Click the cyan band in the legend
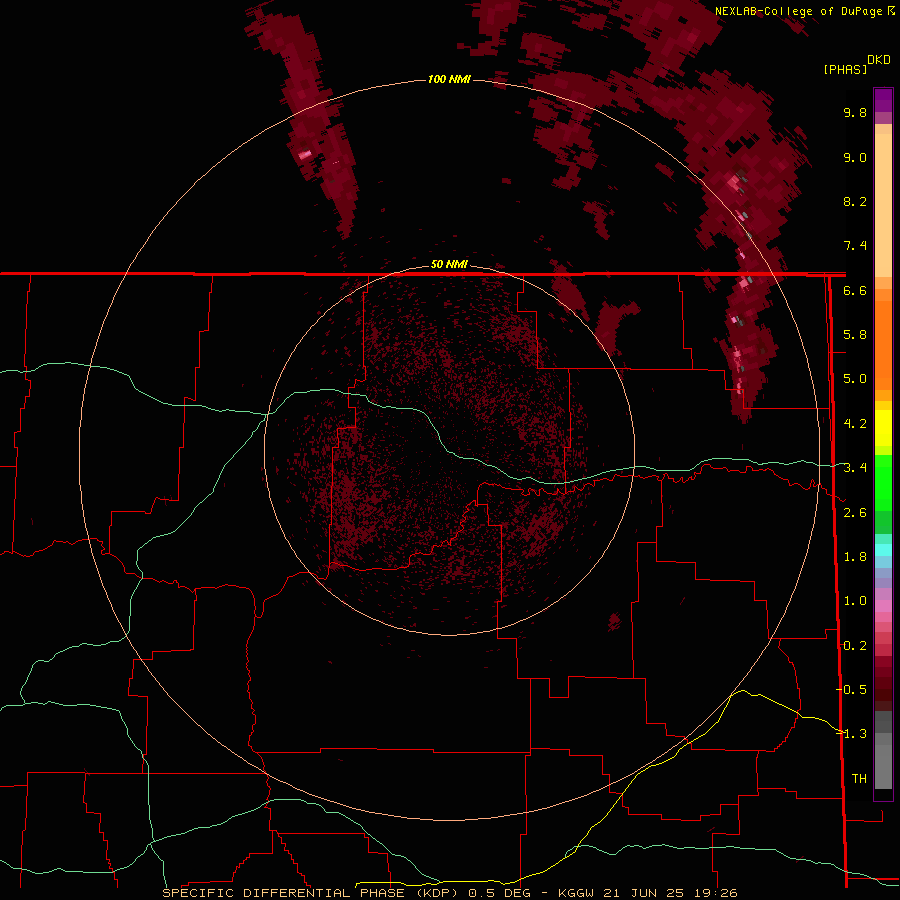This screenshot has width=900, height=900. pyautogui.click(x=883, y=550)
